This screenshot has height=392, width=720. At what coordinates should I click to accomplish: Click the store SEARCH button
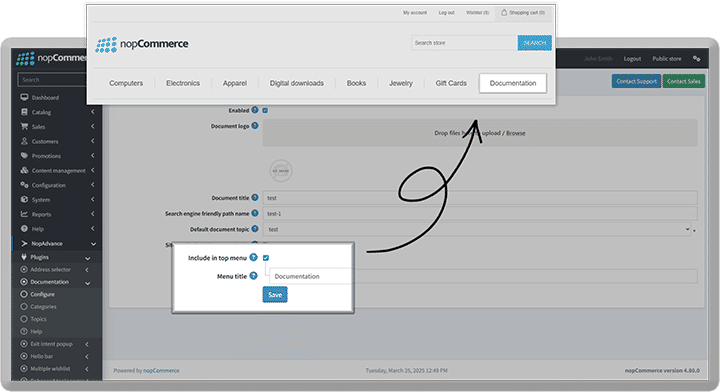(534, 43)
